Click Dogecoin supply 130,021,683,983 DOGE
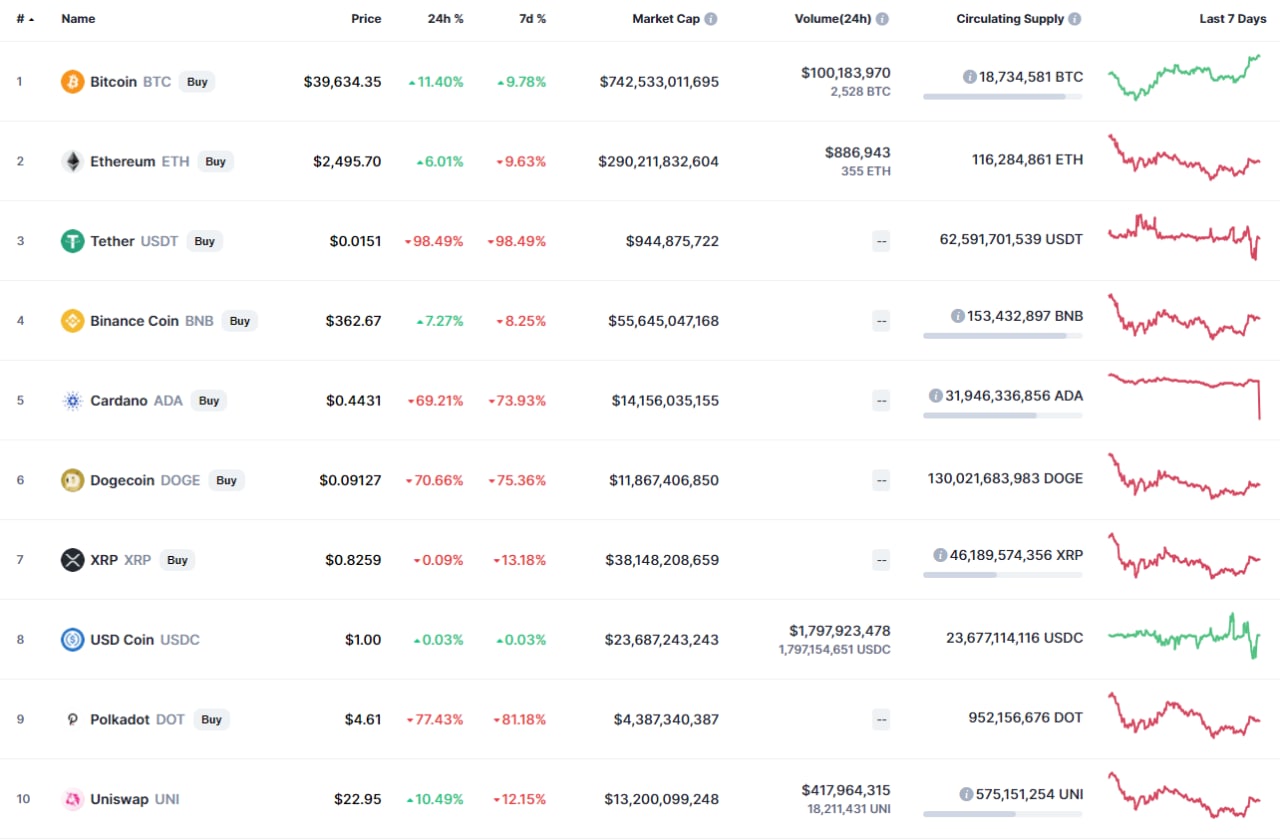This screenshot has height=840, width=1280. 1005,479
